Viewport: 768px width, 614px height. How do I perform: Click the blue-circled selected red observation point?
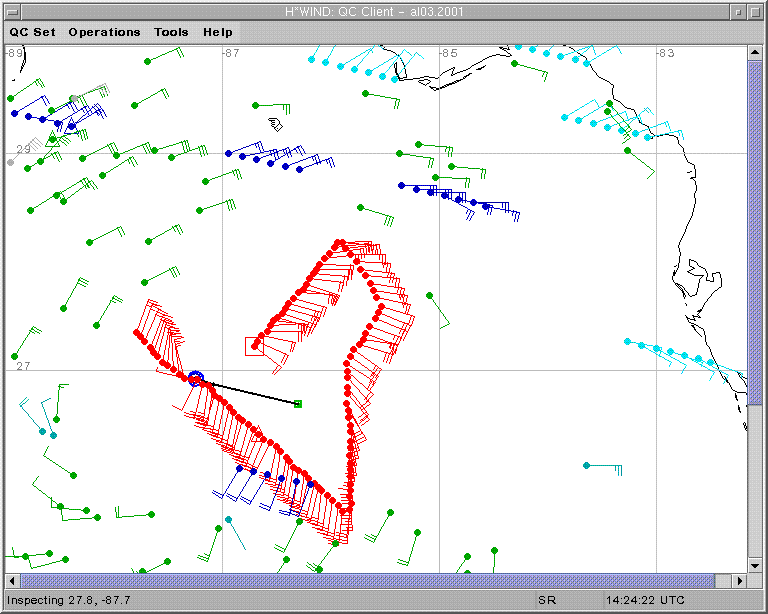coord(196,378)
